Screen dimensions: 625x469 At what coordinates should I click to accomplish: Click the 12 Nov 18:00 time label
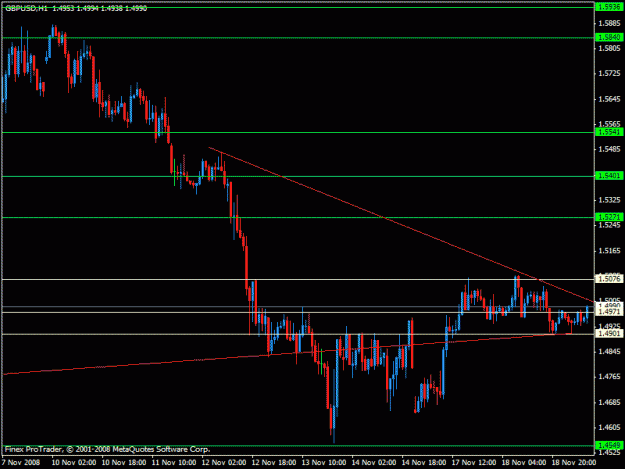click(x=274, y=463)
